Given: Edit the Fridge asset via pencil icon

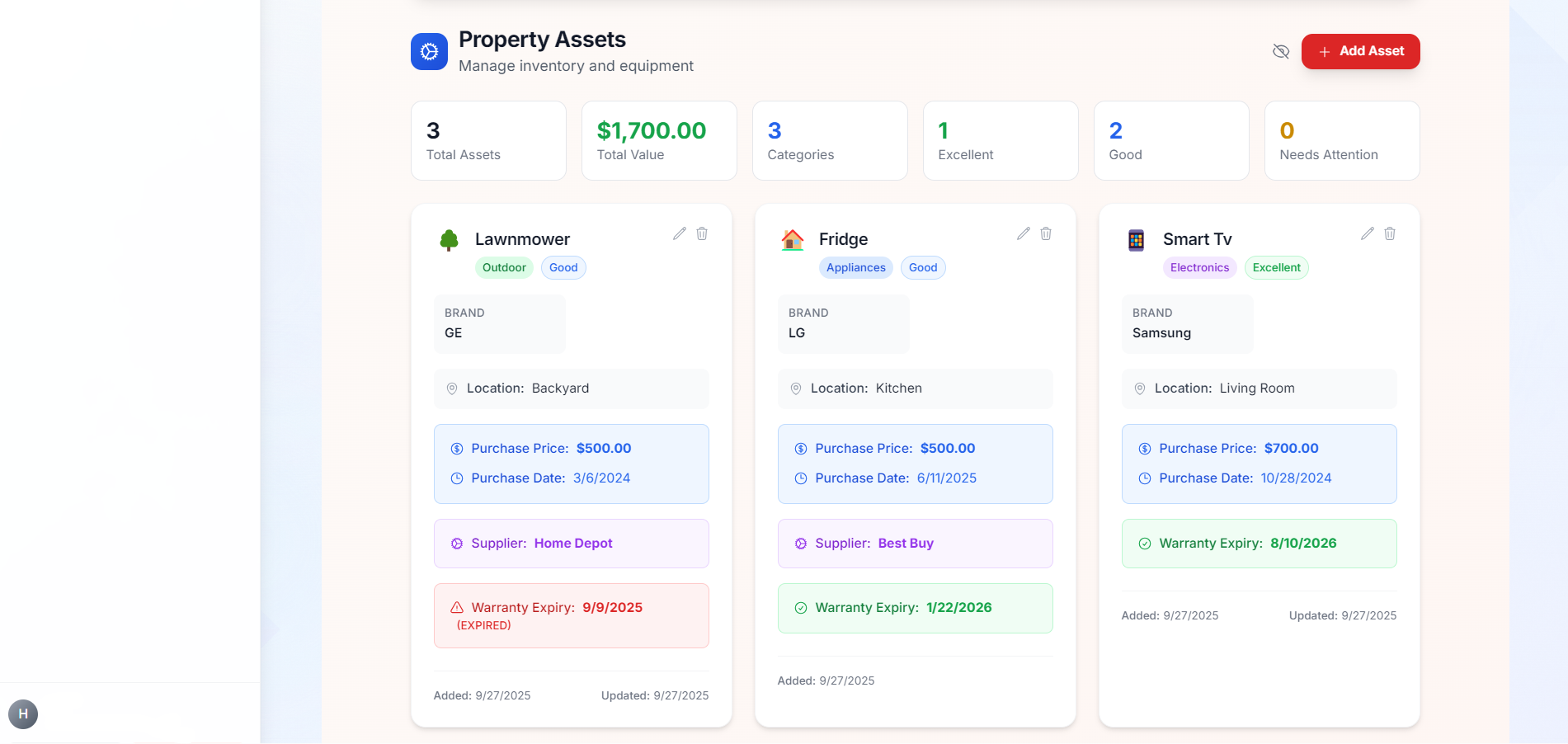Looking at the screenshot, I should 1024,233.
